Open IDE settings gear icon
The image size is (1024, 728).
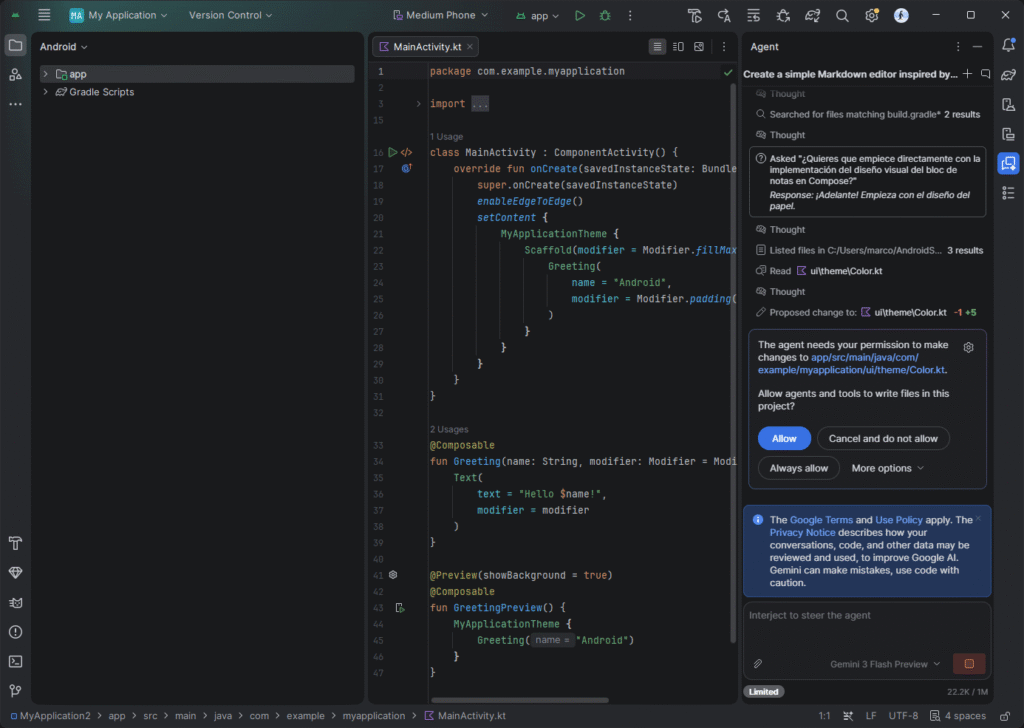[871, 16]
